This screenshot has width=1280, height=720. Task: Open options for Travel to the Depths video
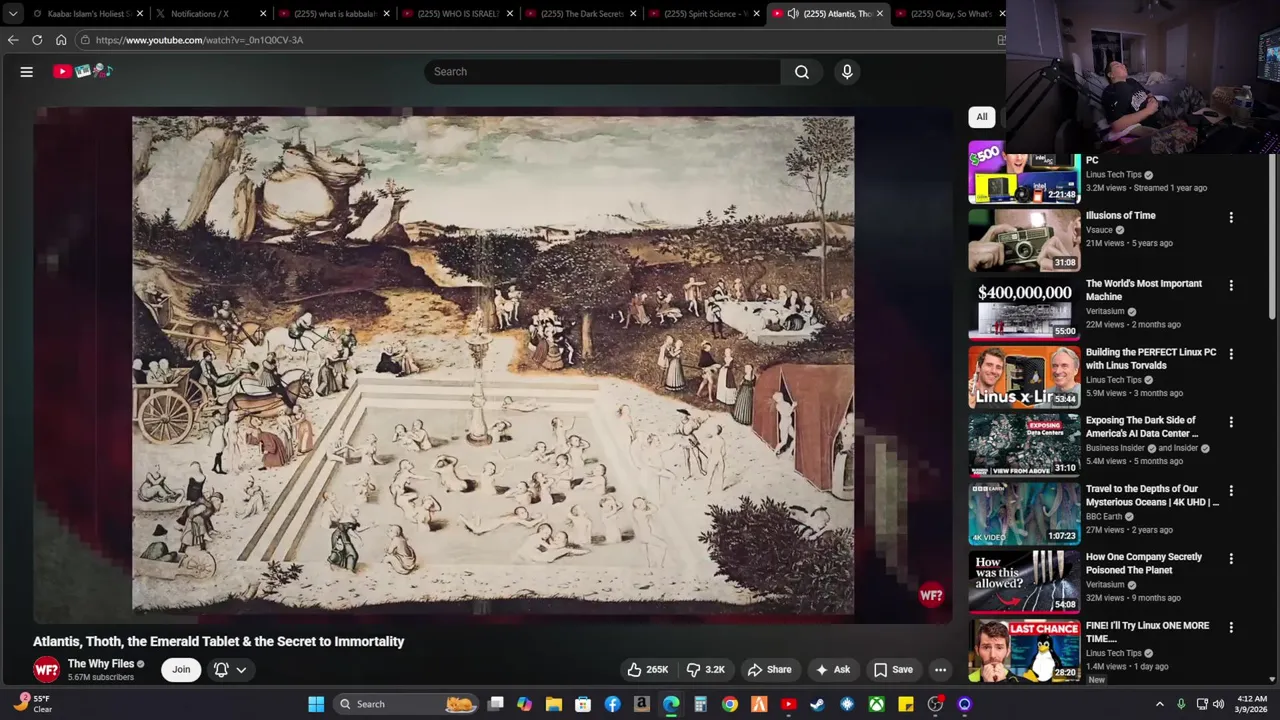click(x=1231, y=491)
